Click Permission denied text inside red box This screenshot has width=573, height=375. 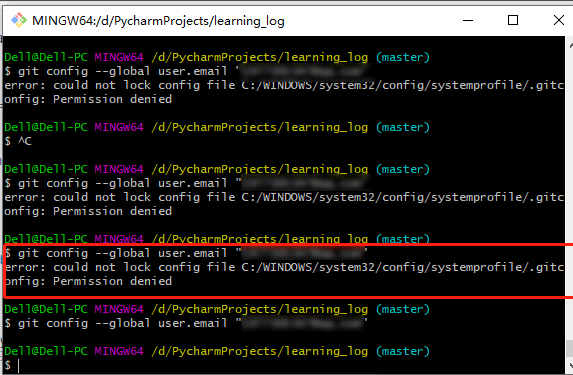113,281
